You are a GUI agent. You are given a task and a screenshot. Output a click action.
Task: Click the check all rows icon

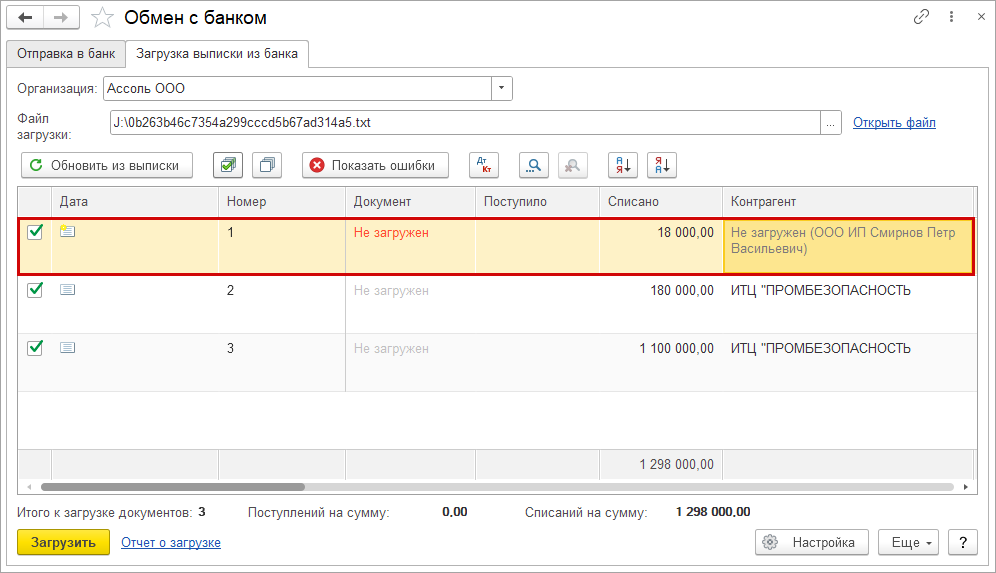click(x=228, y=165)
